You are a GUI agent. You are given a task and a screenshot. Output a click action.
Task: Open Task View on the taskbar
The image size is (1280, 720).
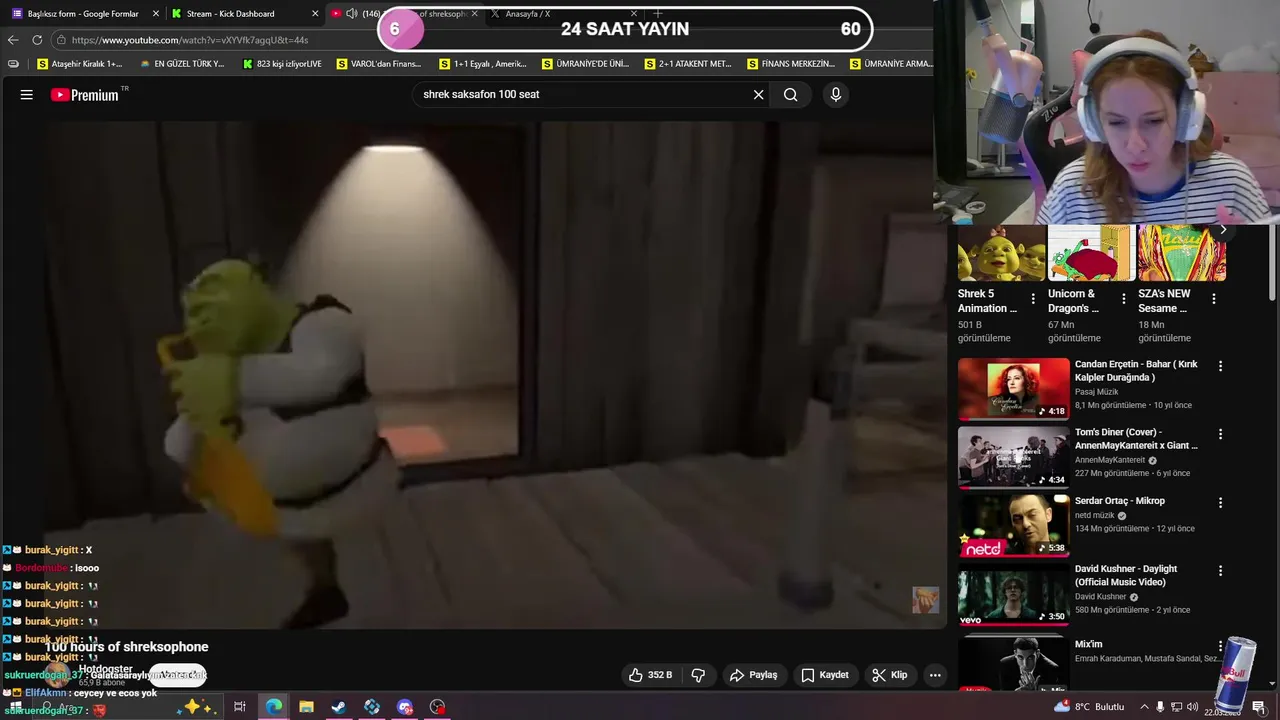coord(240,707)
